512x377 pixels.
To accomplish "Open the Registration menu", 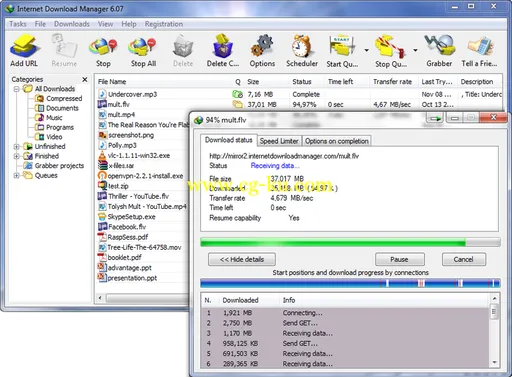I will 164,24.
